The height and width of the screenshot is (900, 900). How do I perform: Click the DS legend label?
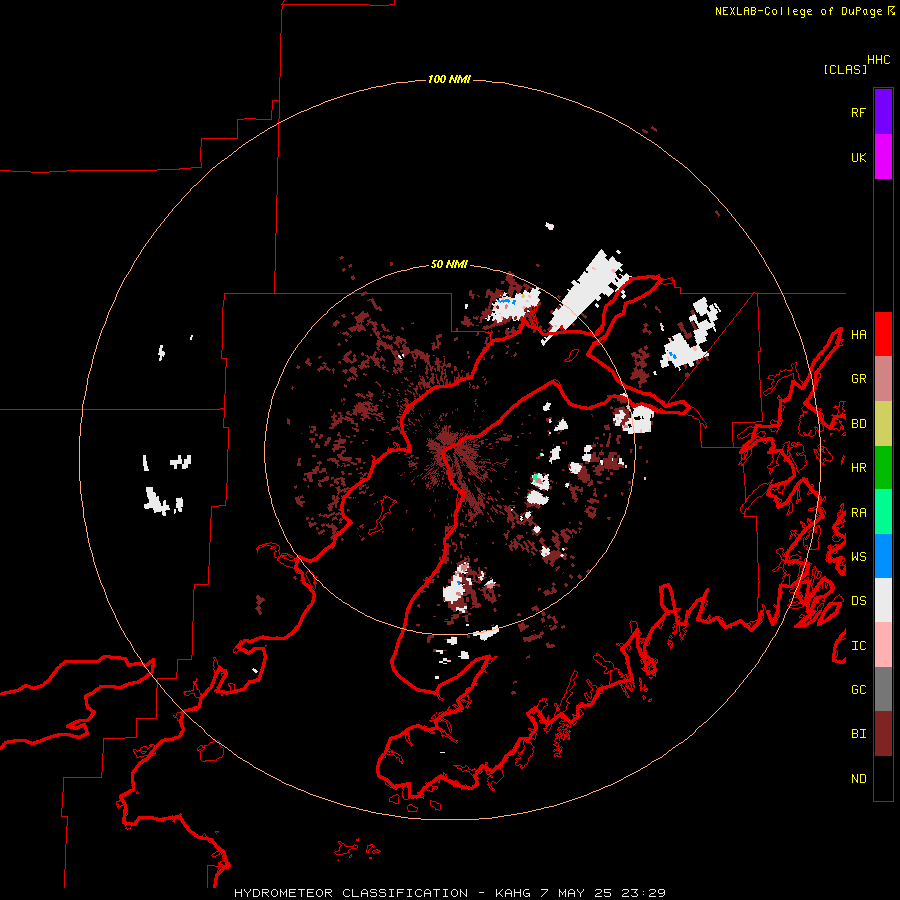pyautogui.click(x=858, y=601)
